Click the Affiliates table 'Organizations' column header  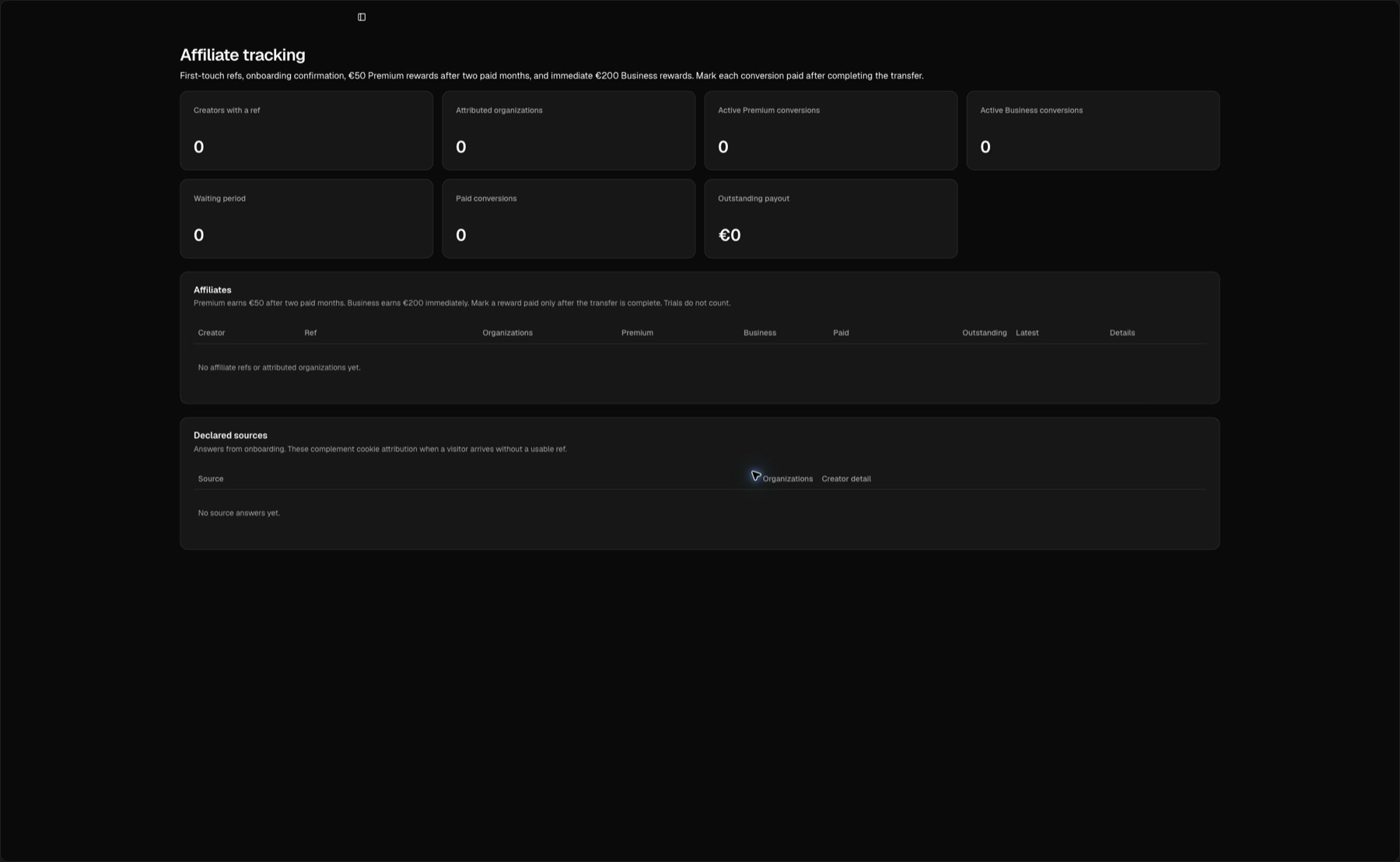507,333
